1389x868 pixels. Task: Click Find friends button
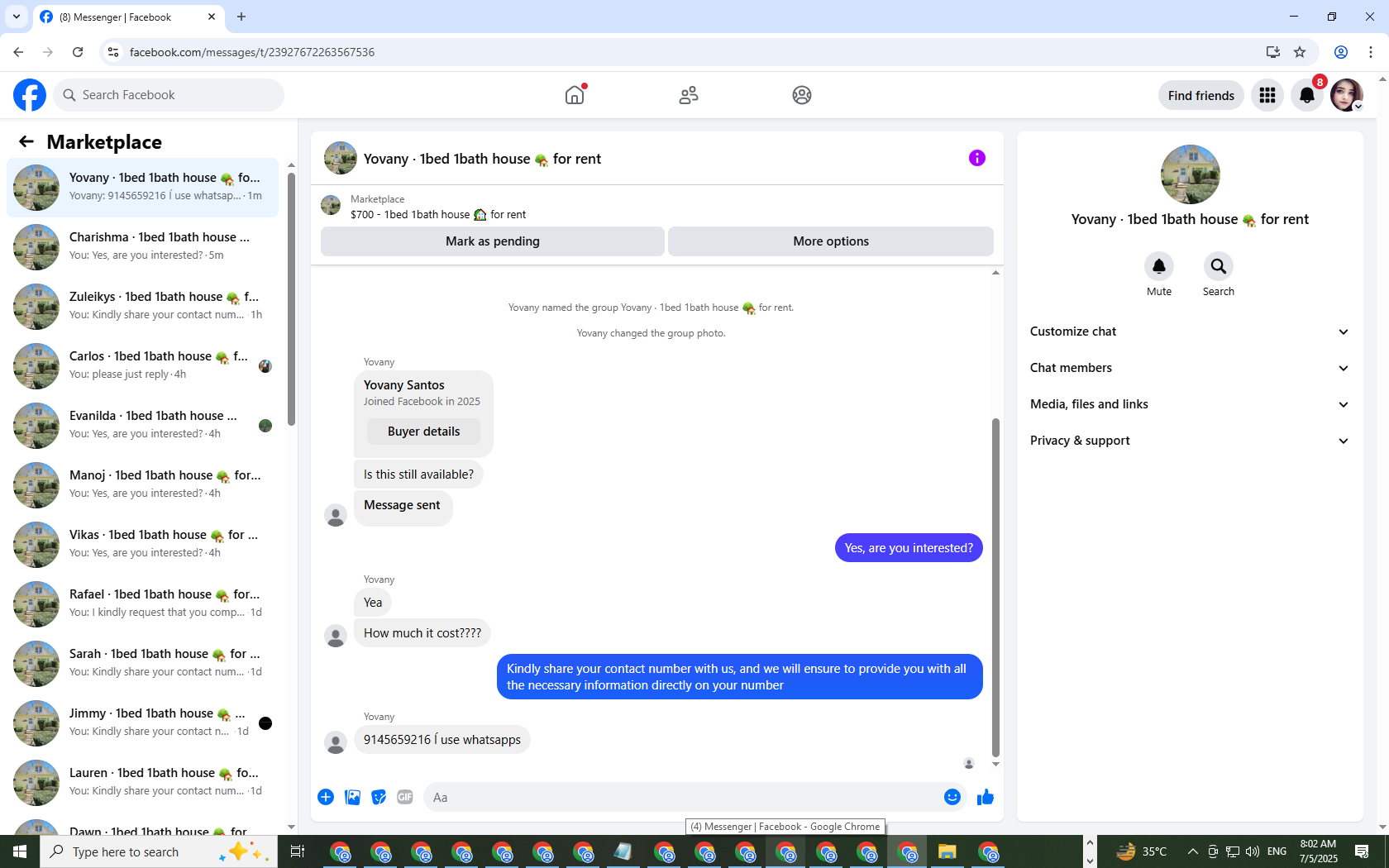(1200, 95)
